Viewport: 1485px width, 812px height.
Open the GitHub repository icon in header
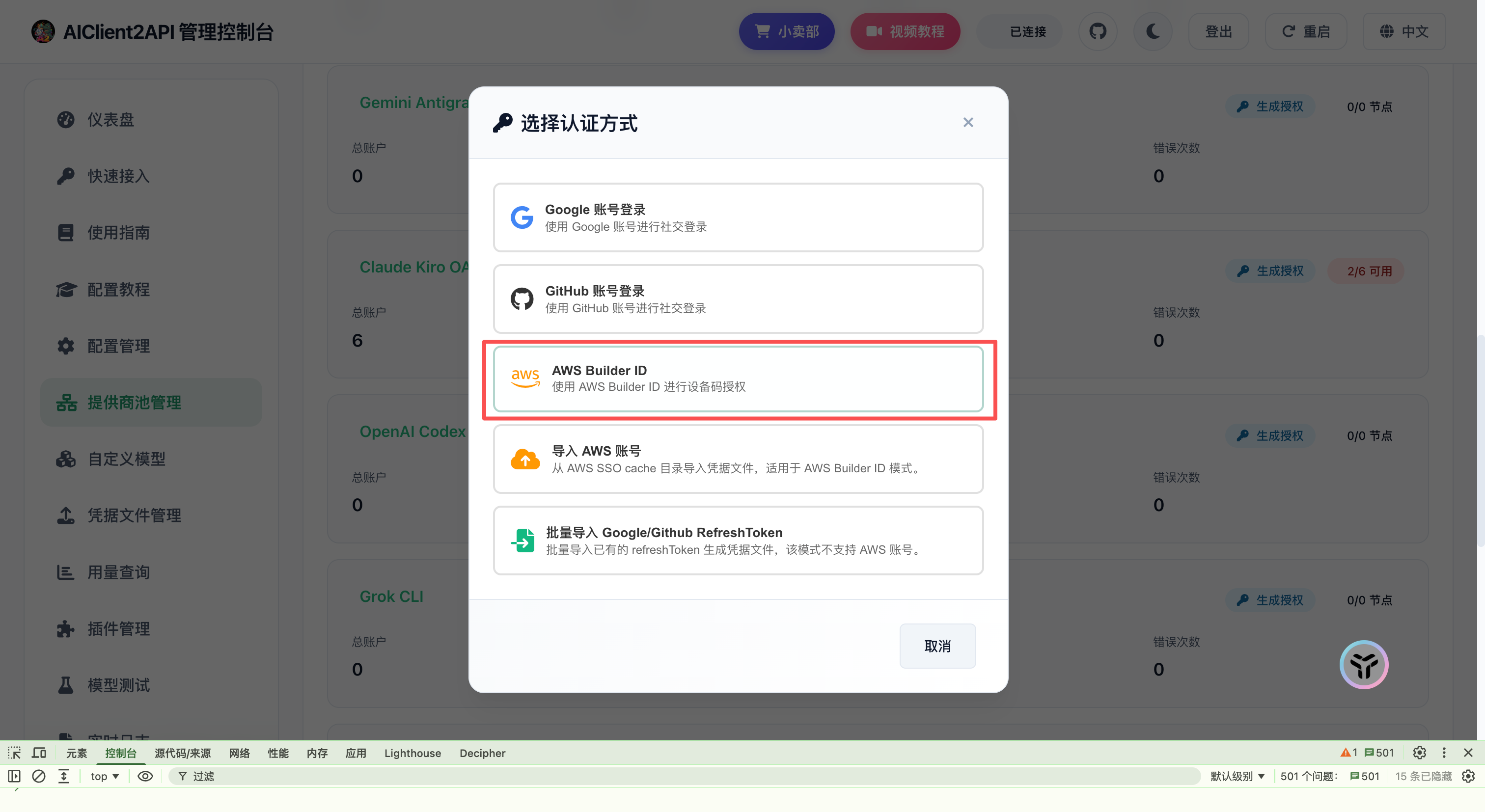point(1098,31)
